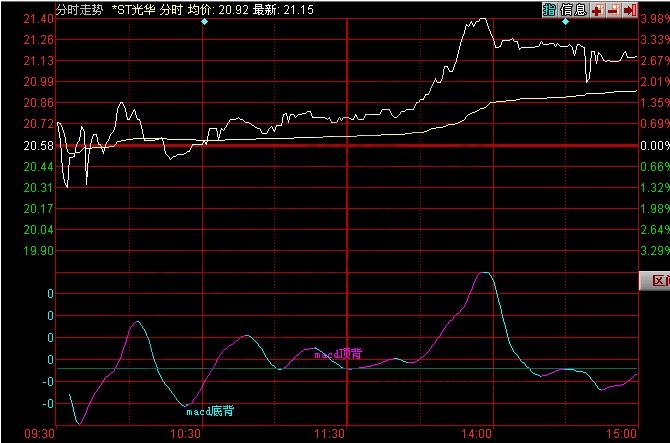670x443 pixels.
Task: Open the 信息 info button
Action: point(573,9)
